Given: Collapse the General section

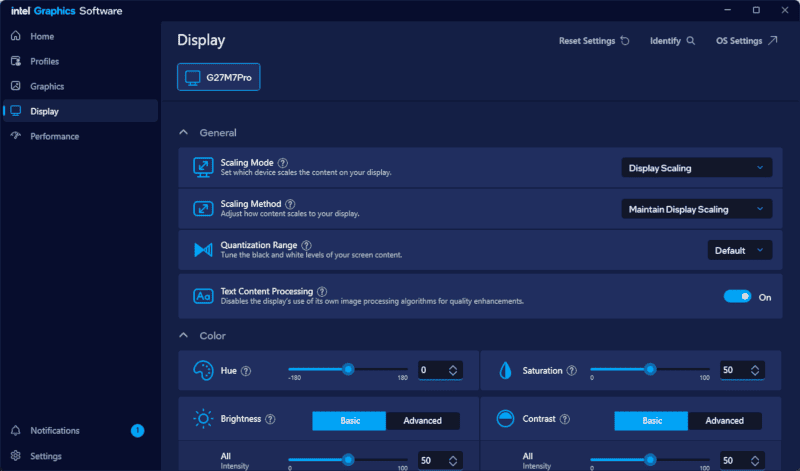Looking at the screenshot, I should tap(184, 132).
